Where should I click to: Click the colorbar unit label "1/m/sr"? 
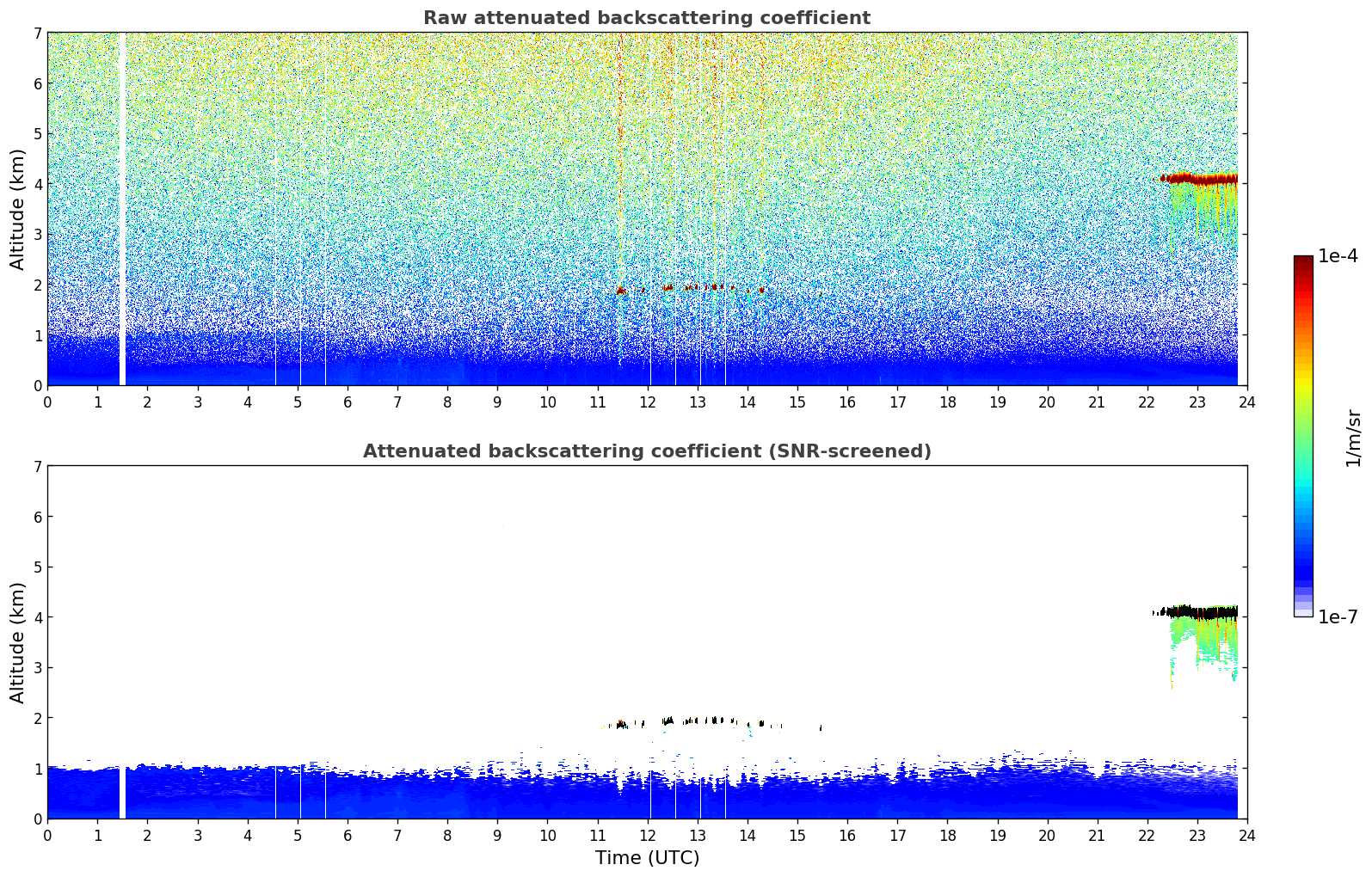[x=1354, y=437]
